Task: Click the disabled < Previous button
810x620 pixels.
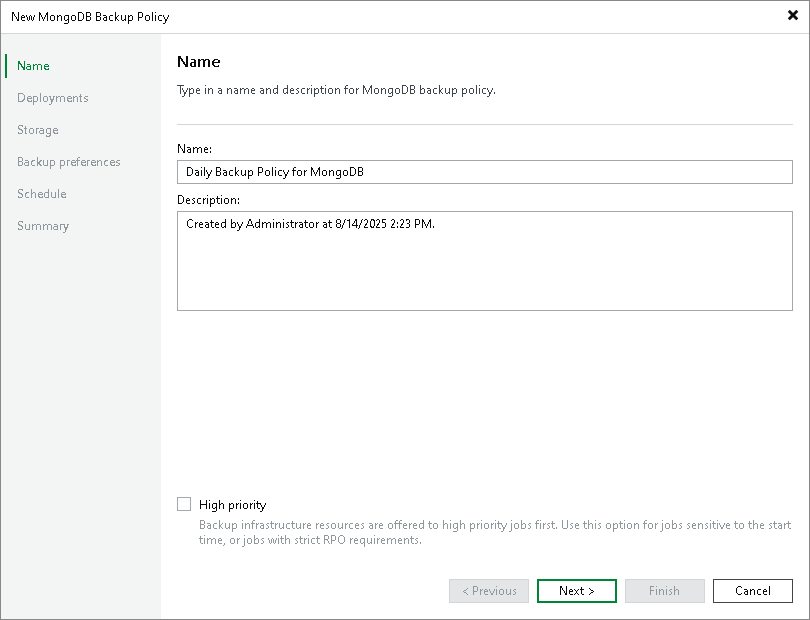Action: (x=489, y=591)
